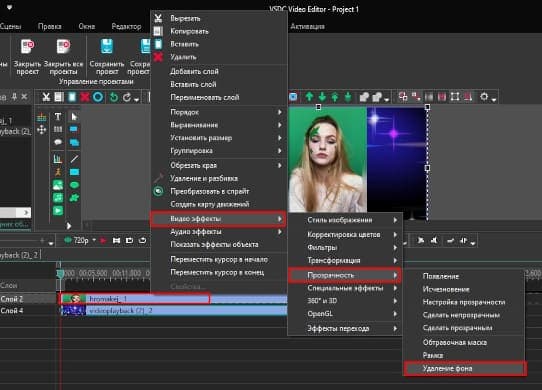The width and height of the screenshot is (542, 390).
Task: Select the line drawing tool
Action: coord(74,159)
